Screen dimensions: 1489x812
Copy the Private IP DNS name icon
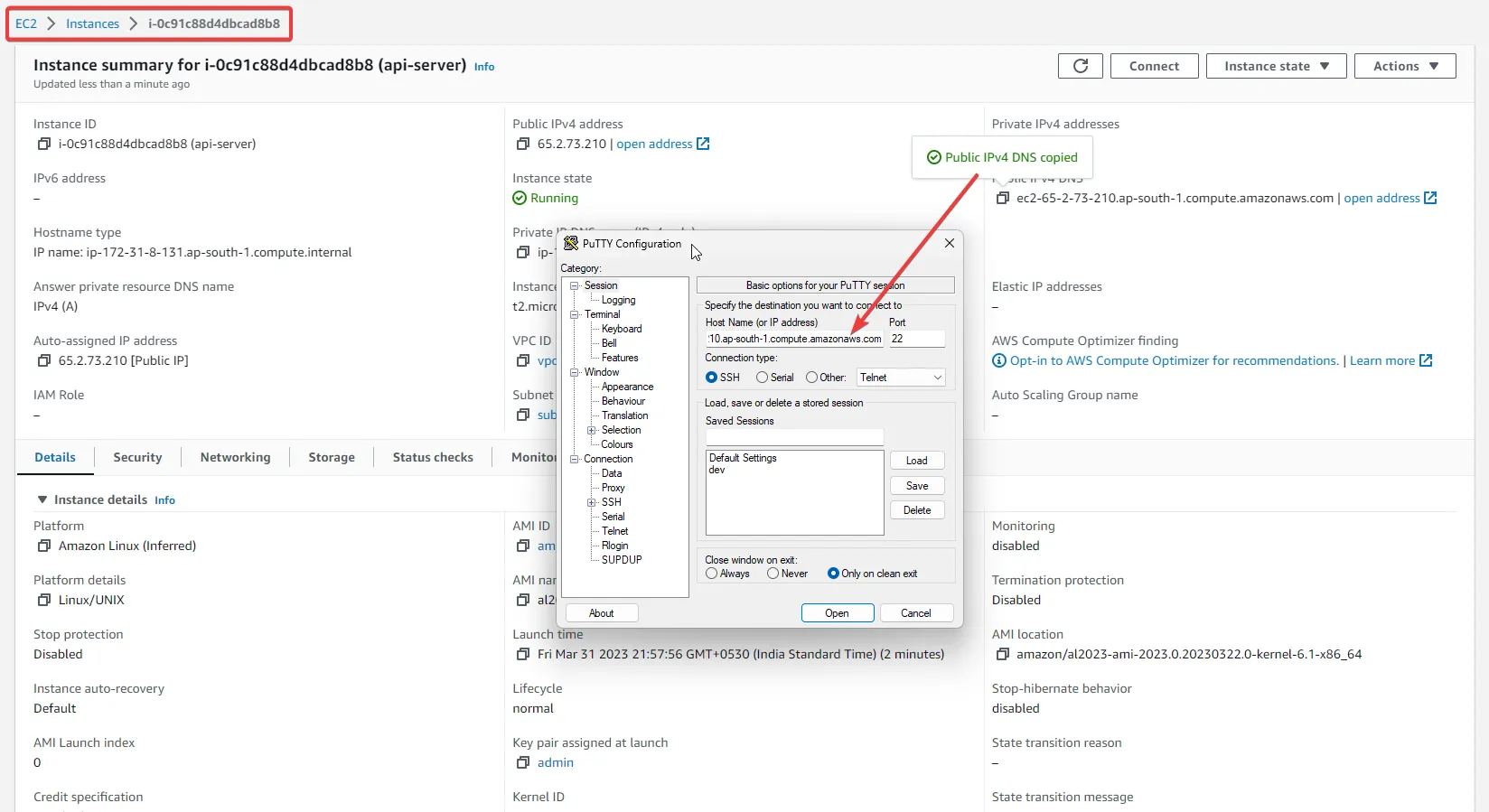pos(522,252)
